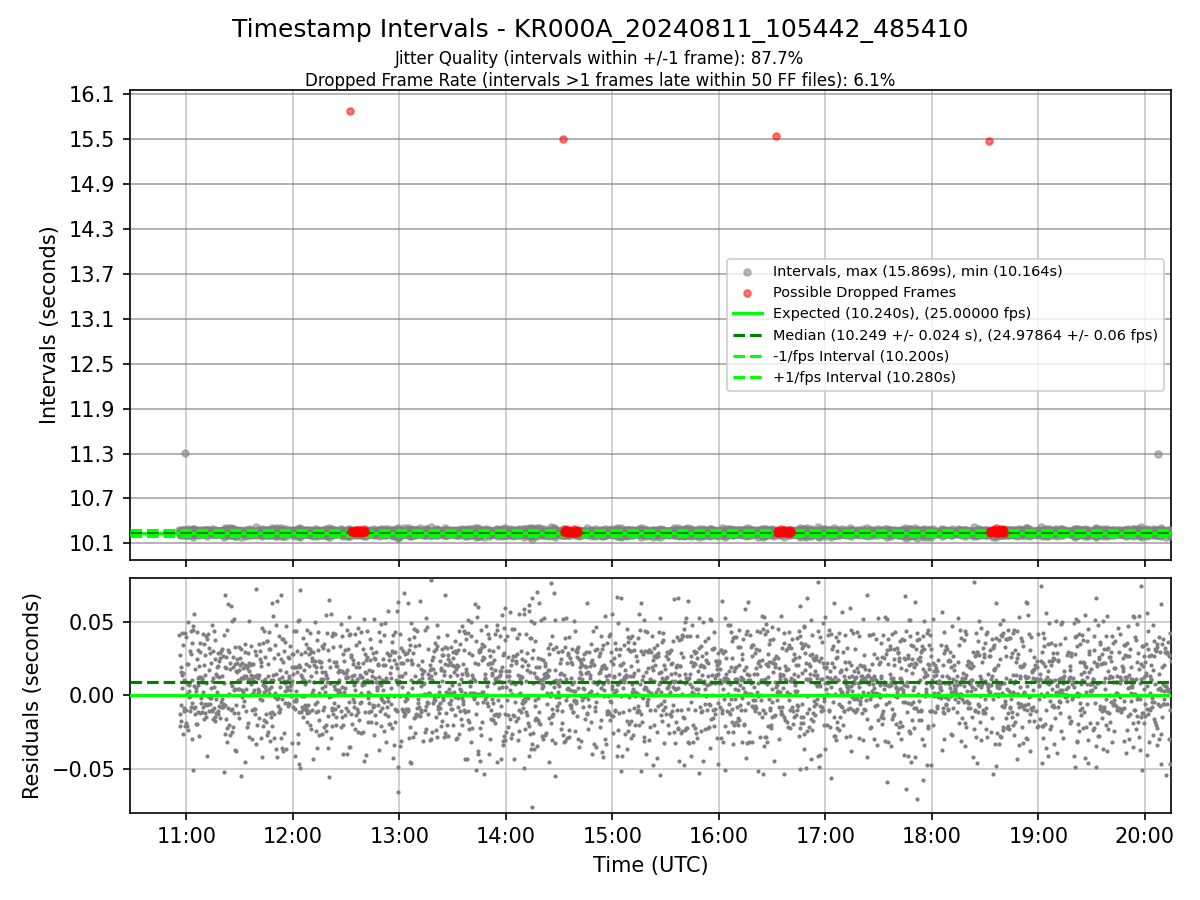Click the gray outlier point at 11.3s near 20:00
The width and height of the screenshot is (1200, 900).
pyautogui.click(x=1158, y=454)
